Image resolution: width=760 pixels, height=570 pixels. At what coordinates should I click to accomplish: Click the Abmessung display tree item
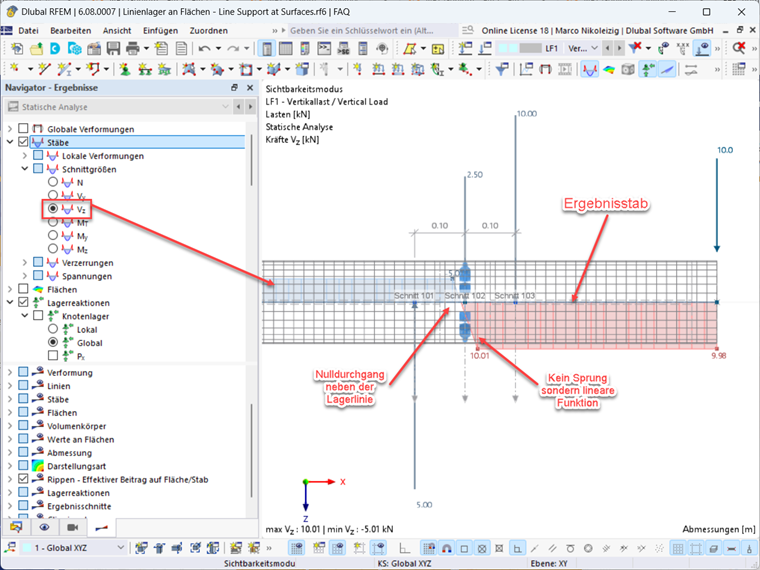coord(69,453)
